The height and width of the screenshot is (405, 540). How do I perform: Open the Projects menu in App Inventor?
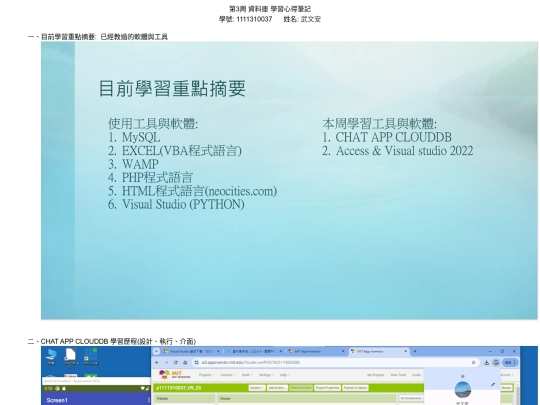pos(206,375)
